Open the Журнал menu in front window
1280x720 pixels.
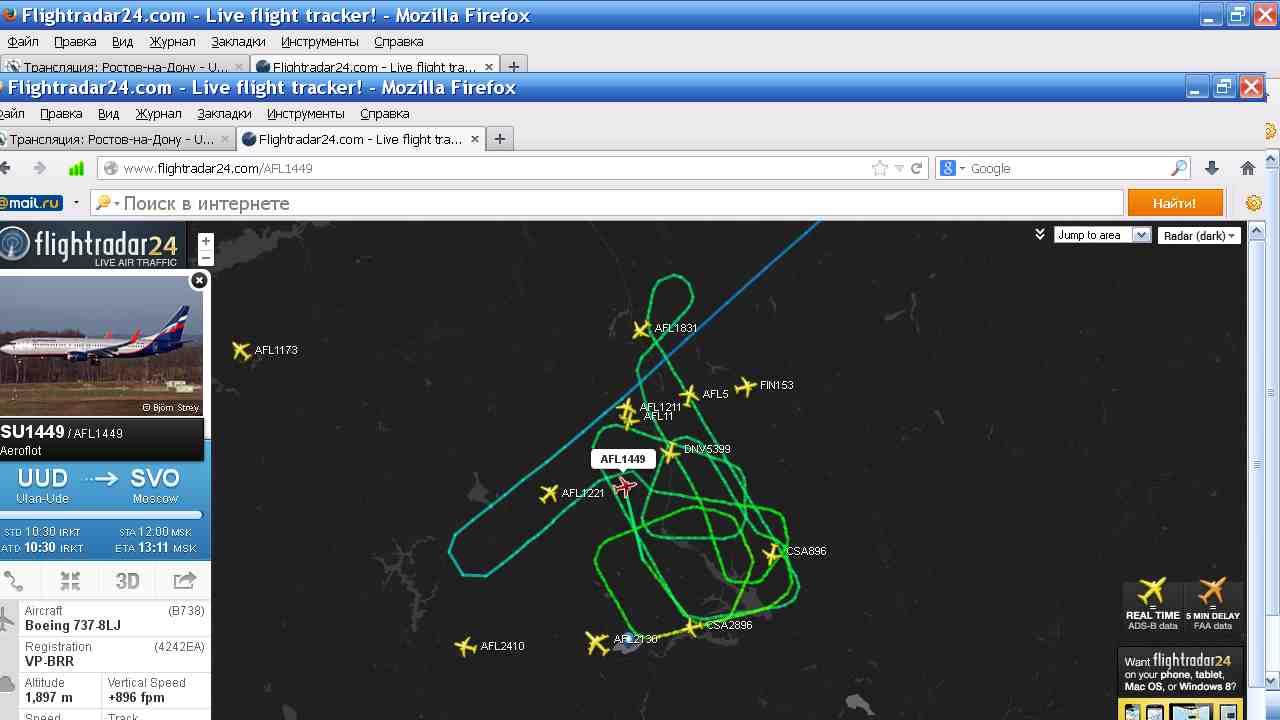tap(158, 113)
